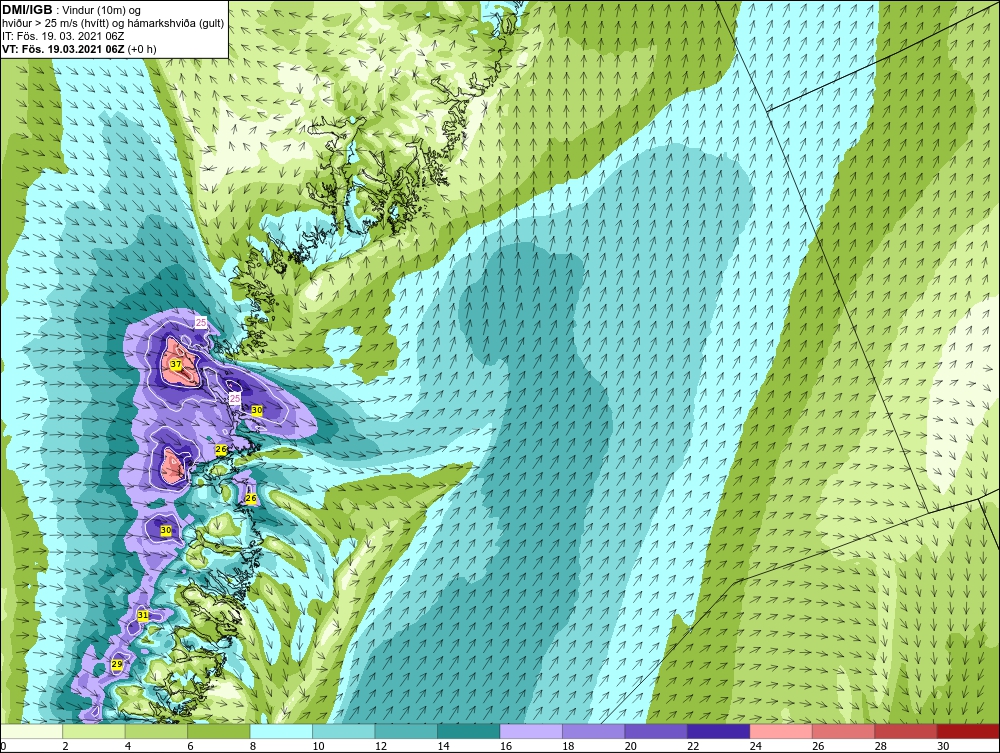Click the legend scale value 10

(318, 746)
